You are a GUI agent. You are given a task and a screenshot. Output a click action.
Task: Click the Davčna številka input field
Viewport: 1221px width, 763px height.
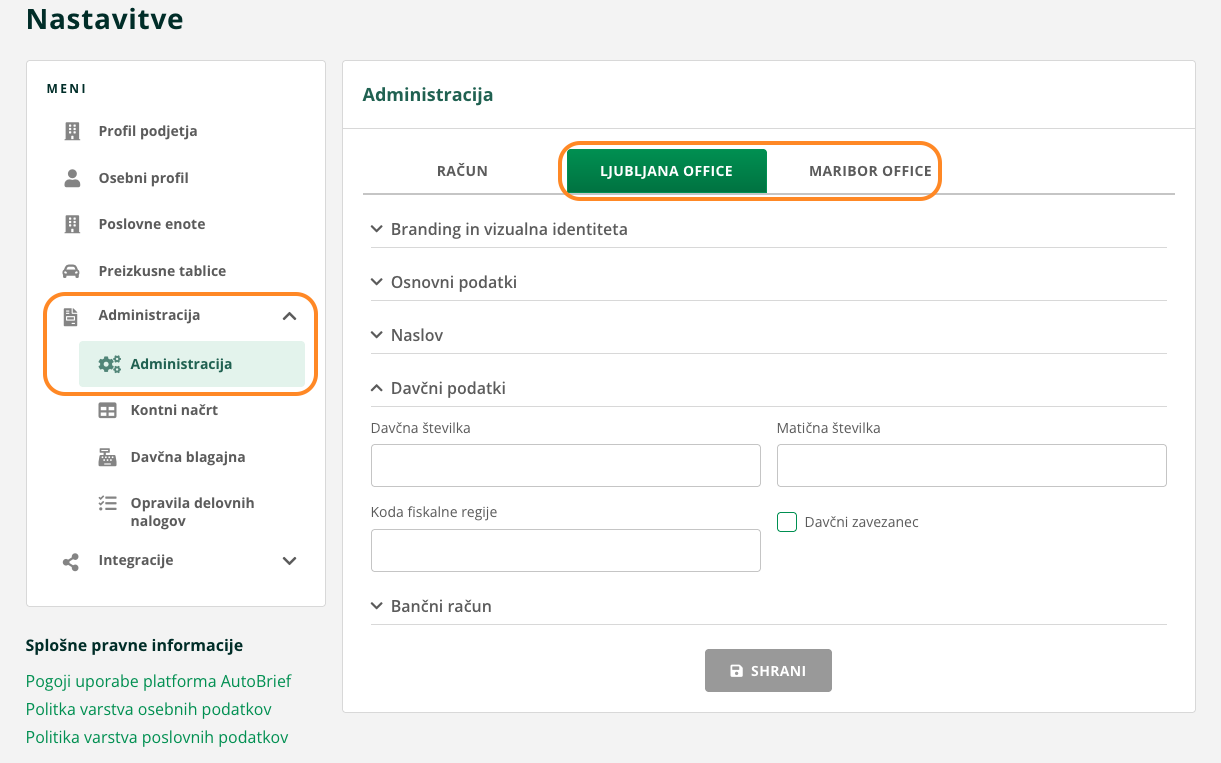tap(565, 466)
